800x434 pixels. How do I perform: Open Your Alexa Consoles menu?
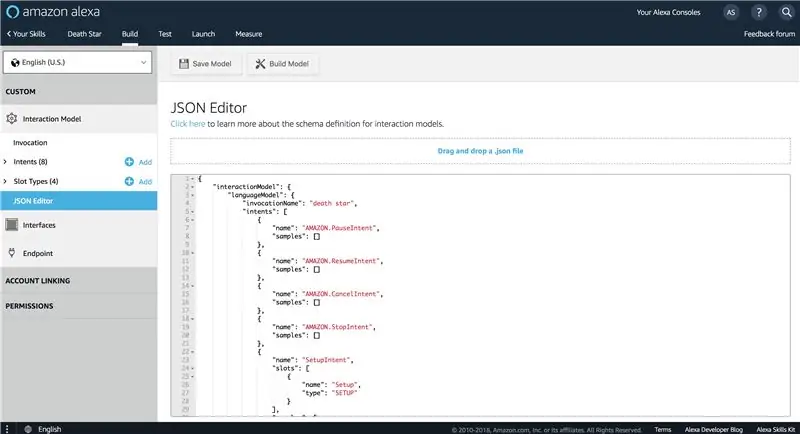pos(668,12)
